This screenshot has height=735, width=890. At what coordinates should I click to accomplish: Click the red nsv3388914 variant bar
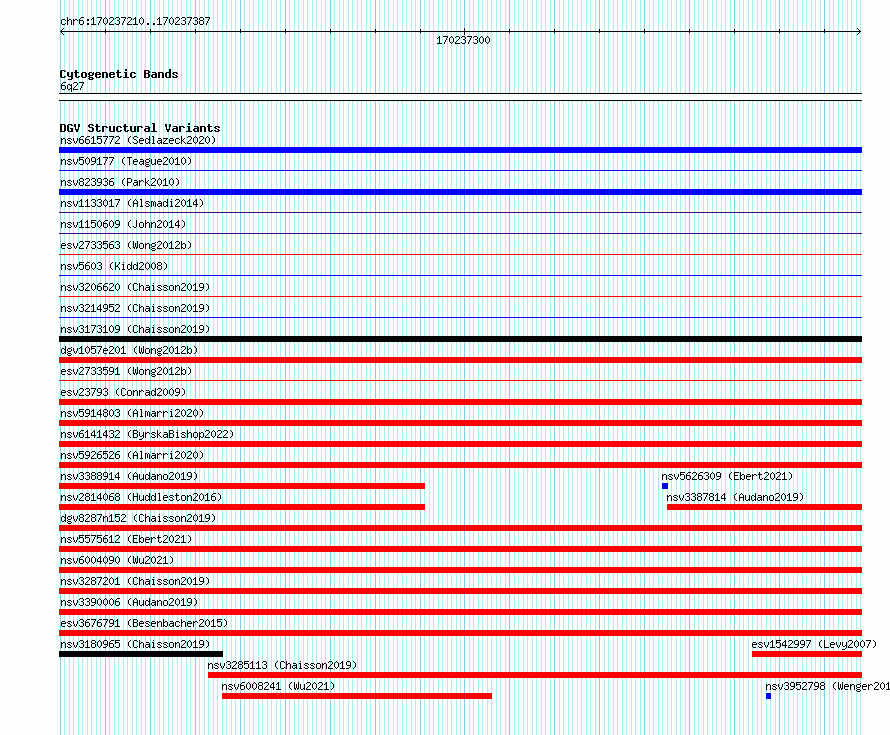click(242, 486)
